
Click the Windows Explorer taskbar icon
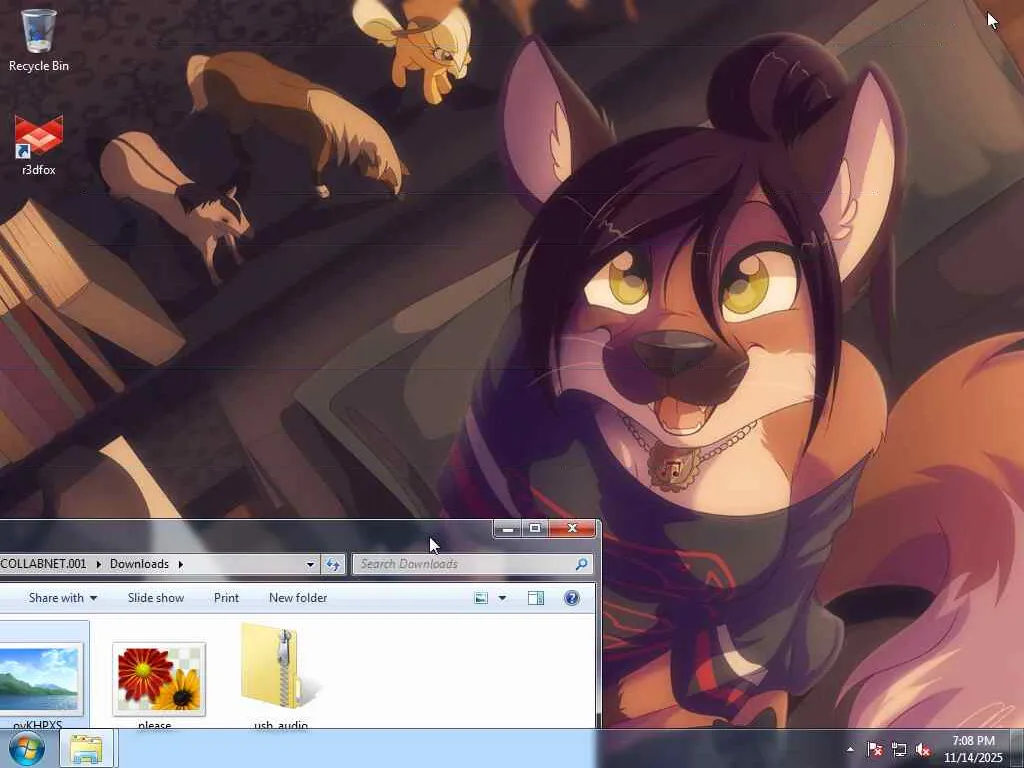coord(86,749)
